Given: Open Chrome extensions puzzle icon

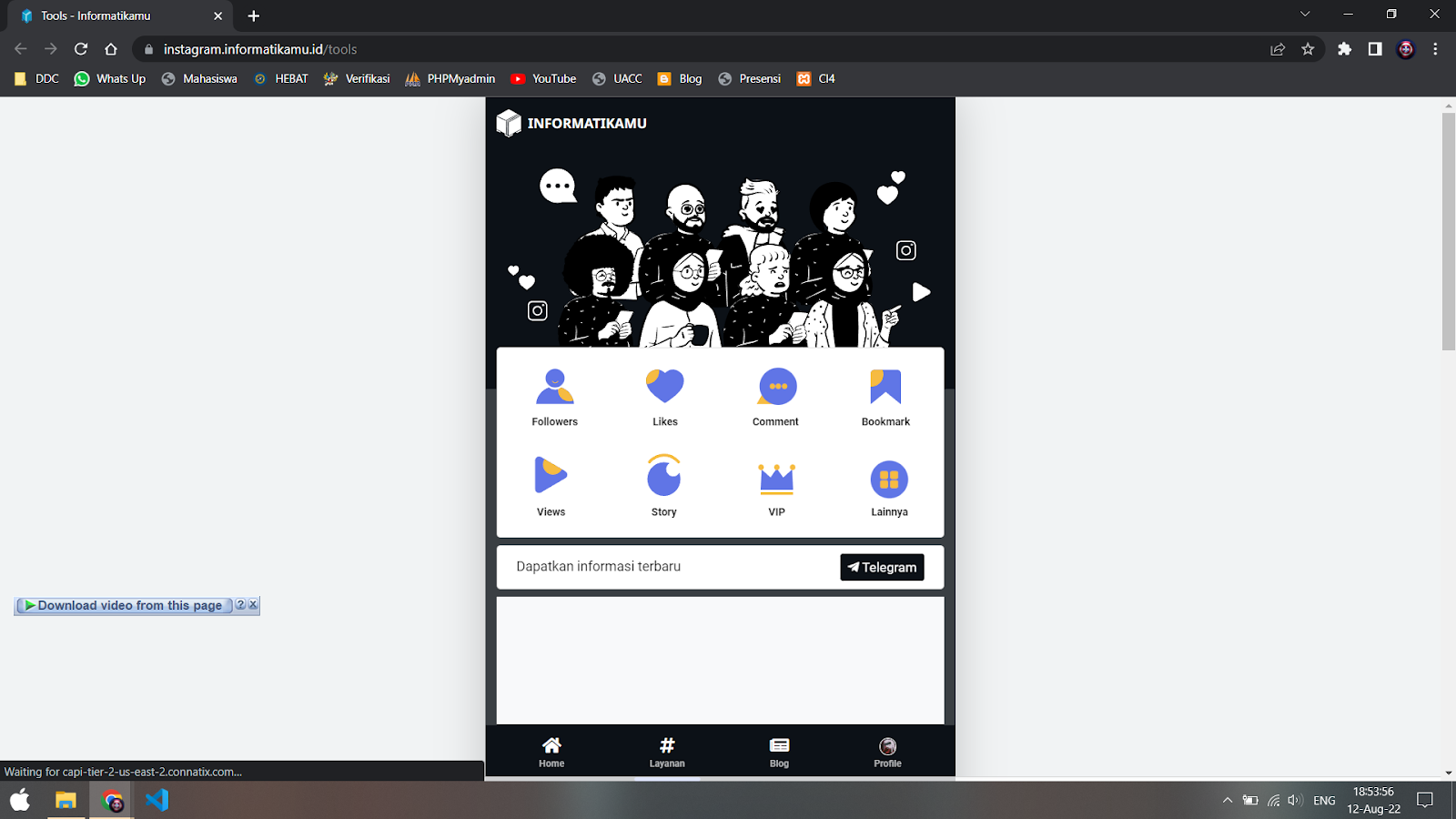Looking at the screenshot, I should click(1344, 49).
